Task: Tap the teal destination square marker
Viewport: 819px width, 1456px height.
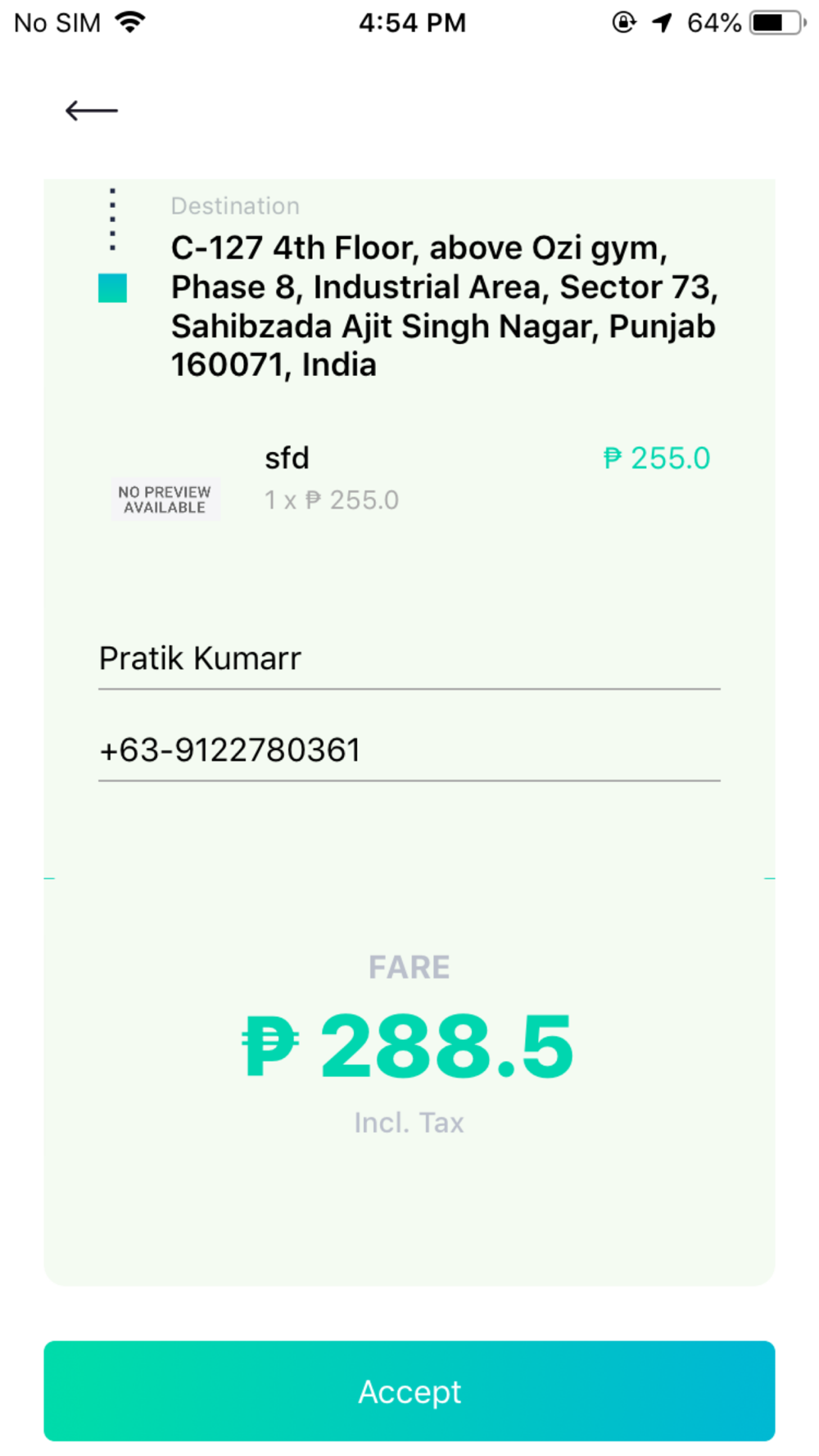Action: pyautogui.click(x=112, y=288)
